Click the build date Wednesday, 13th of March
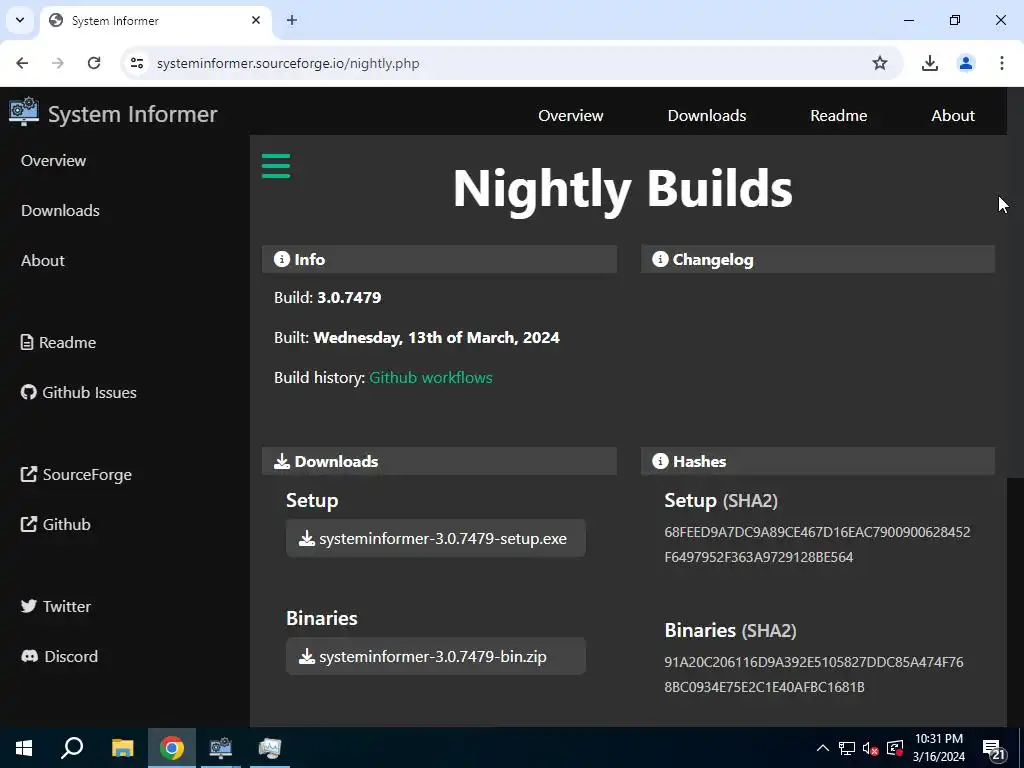Viewport: 1024px width, 768px height. pyautogui.click(x=436, y=338)
